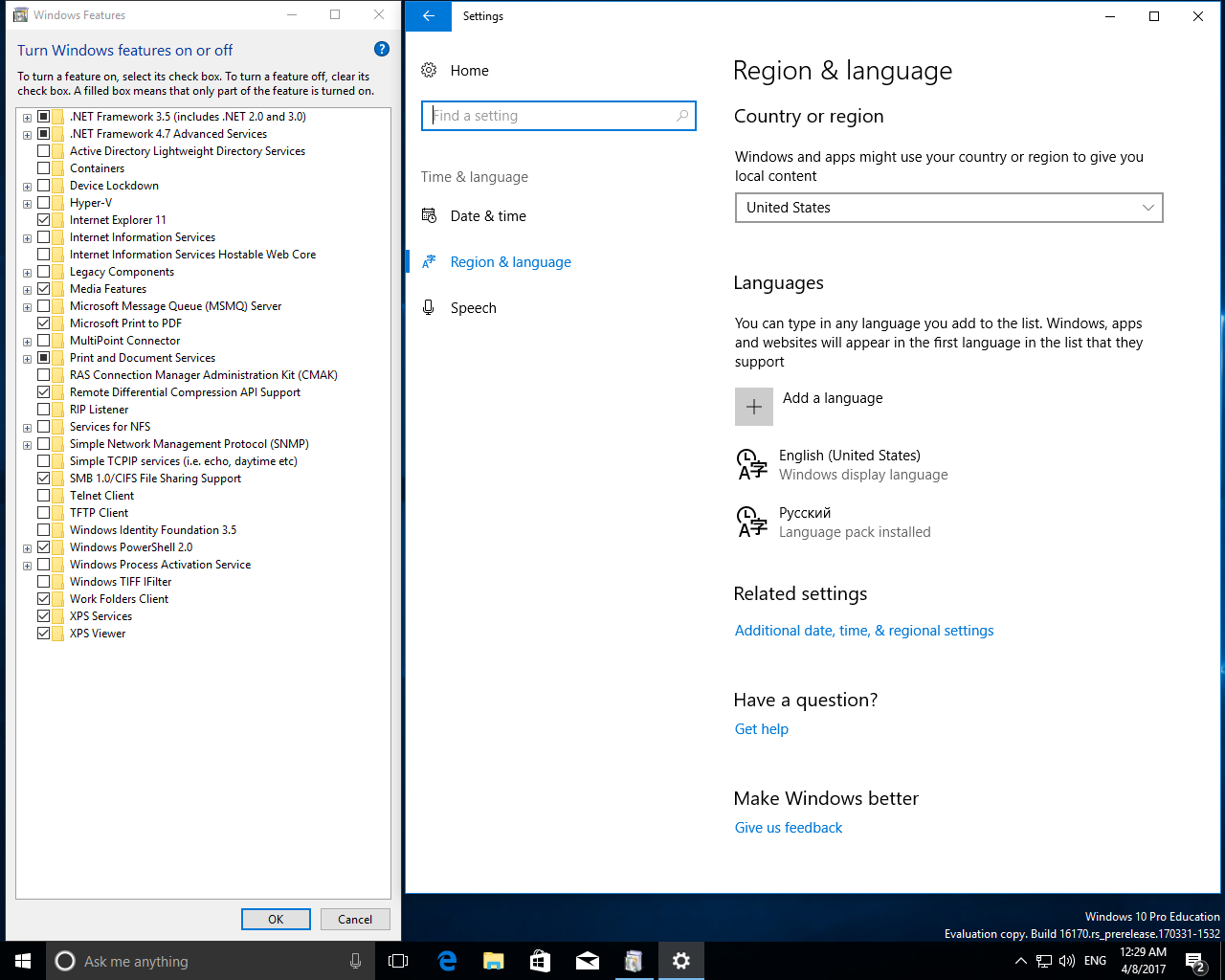Viewport: 1225px width, 980px height.
Task: Click the volume speaker icon in tray
Action: [1067, 961]
